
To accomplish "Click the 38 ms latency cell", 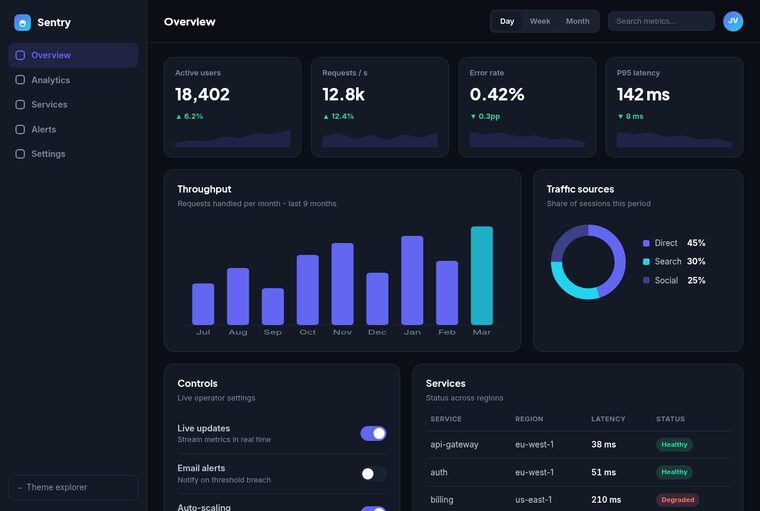I will point(603,445).
